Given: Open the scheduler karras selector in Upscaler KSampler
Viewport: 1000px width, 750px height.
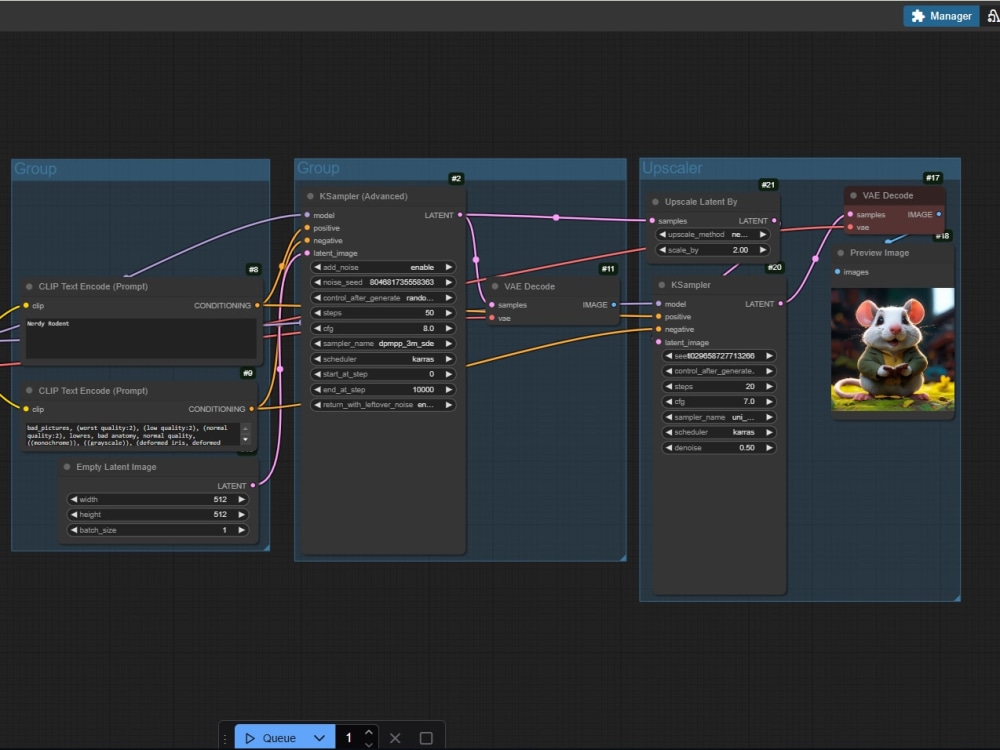Looking at the screenshot, I should click(x=719, y=432).
